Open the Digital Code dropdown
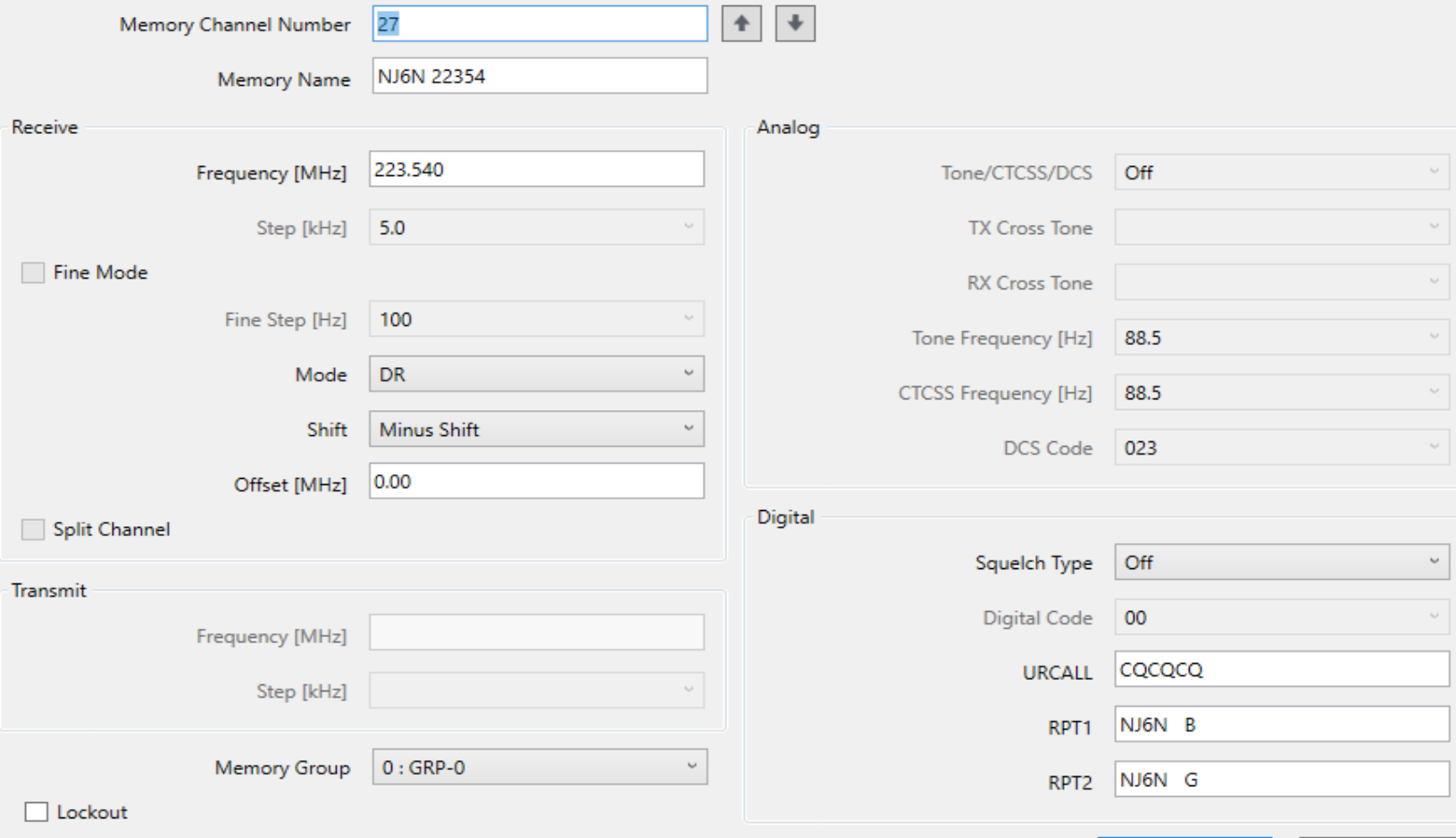The width and height of the screenshot is (1456, 838). [1282, 617]
